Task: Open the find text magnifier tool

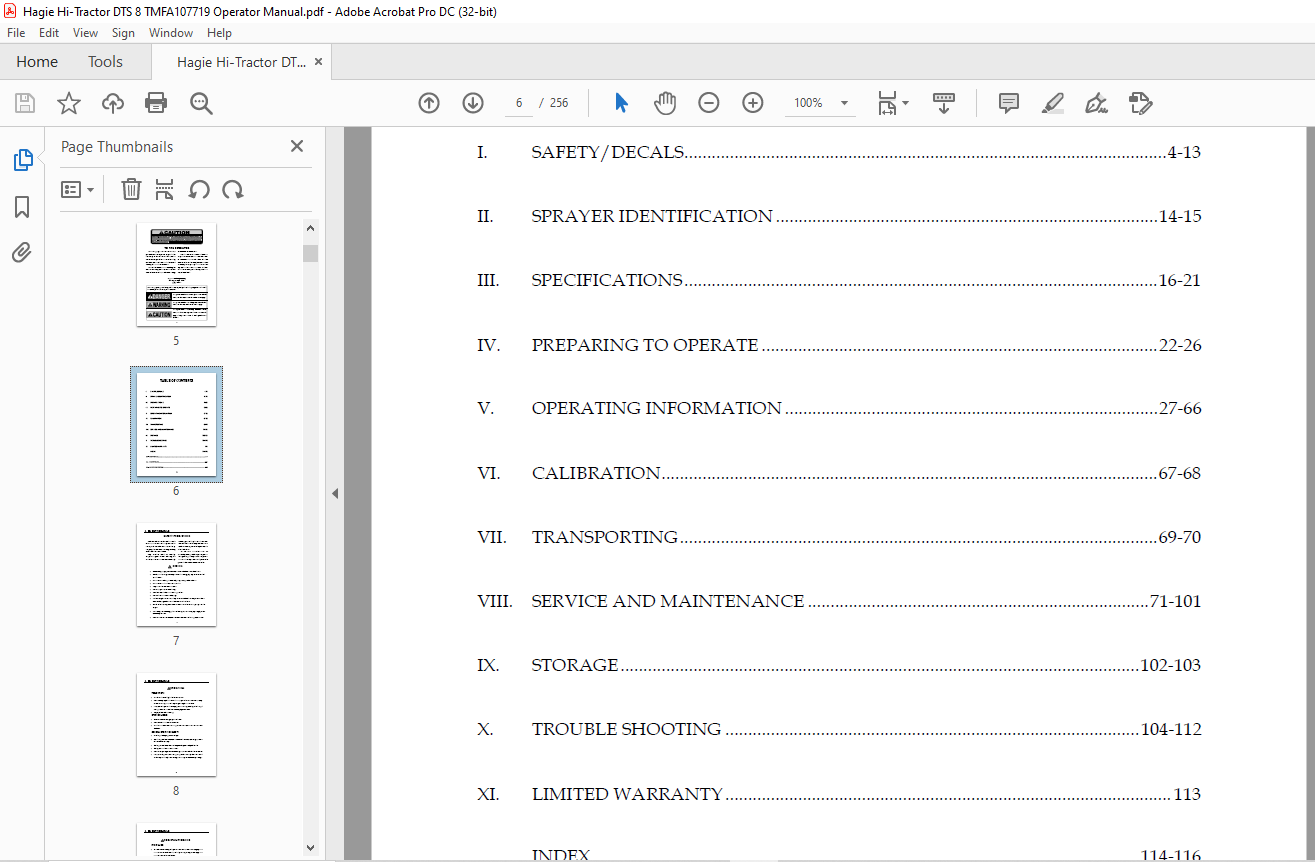Action: [x=201, y=103]
